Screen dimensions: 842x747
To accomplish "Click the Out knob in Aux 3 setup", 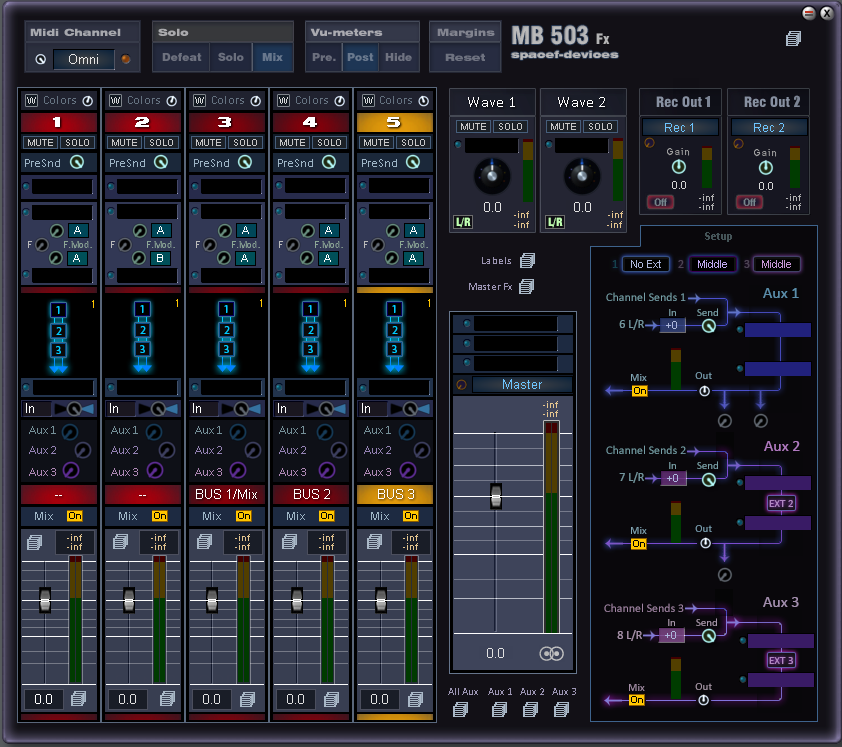I will (x=703, y=700).
